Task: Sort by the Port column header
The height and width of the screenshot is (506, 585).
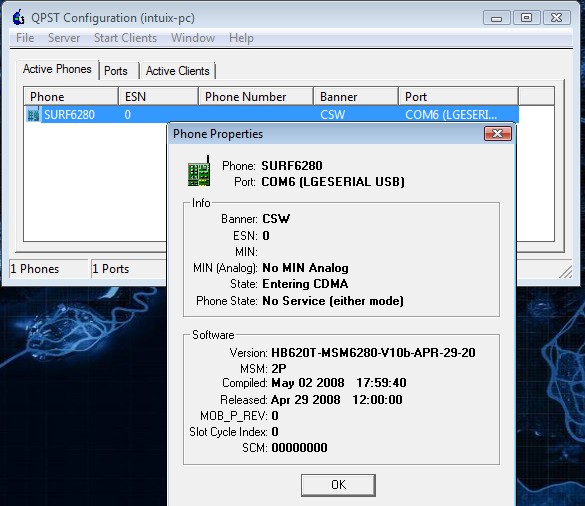Action: [x=459, y=97]
